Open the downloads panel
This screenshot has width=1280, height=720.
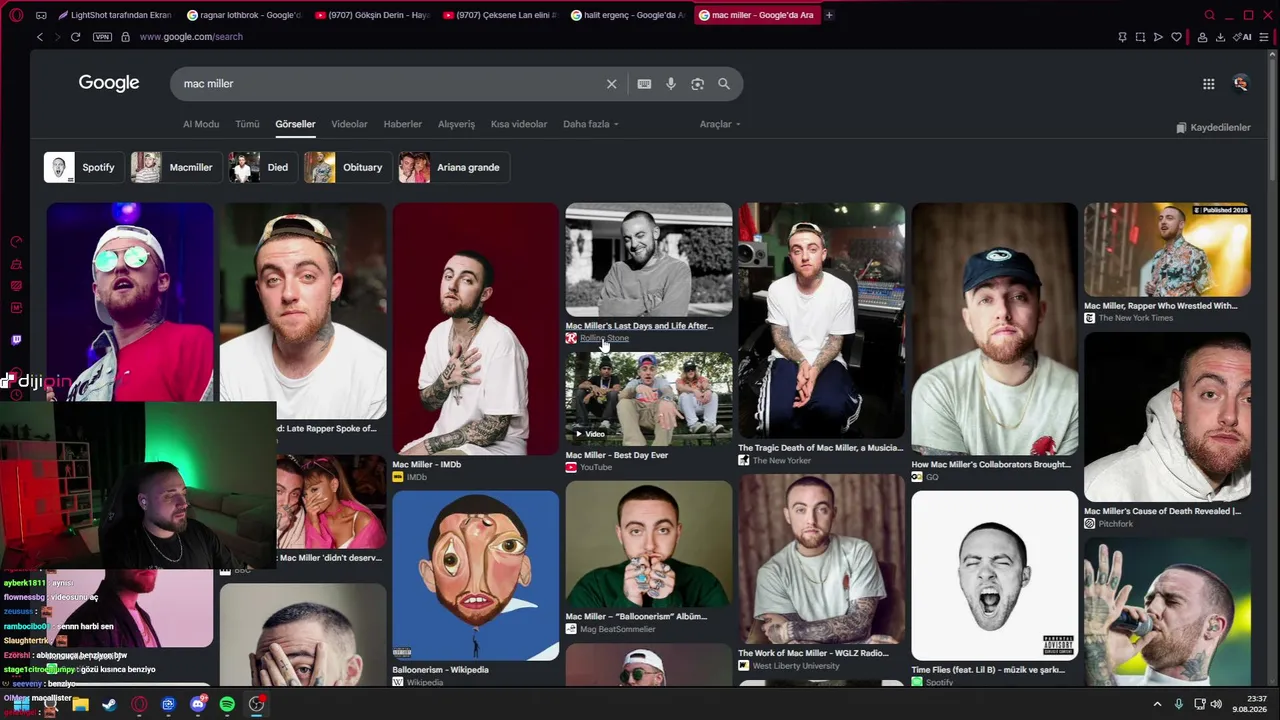click(x=1221, y=37)
